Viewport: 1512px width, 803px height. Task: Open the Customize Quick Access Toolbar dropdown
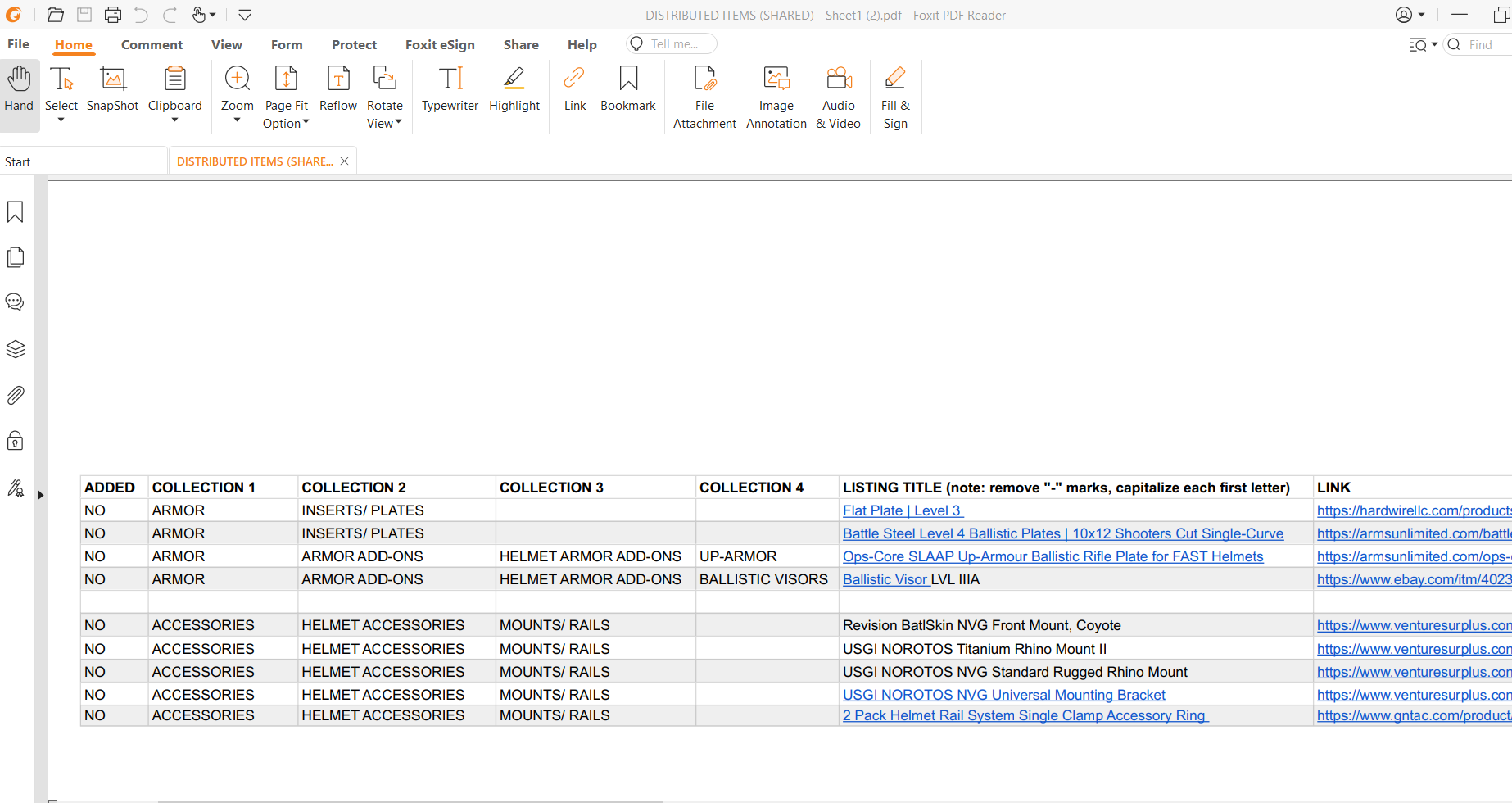click(x=245, y=15)
